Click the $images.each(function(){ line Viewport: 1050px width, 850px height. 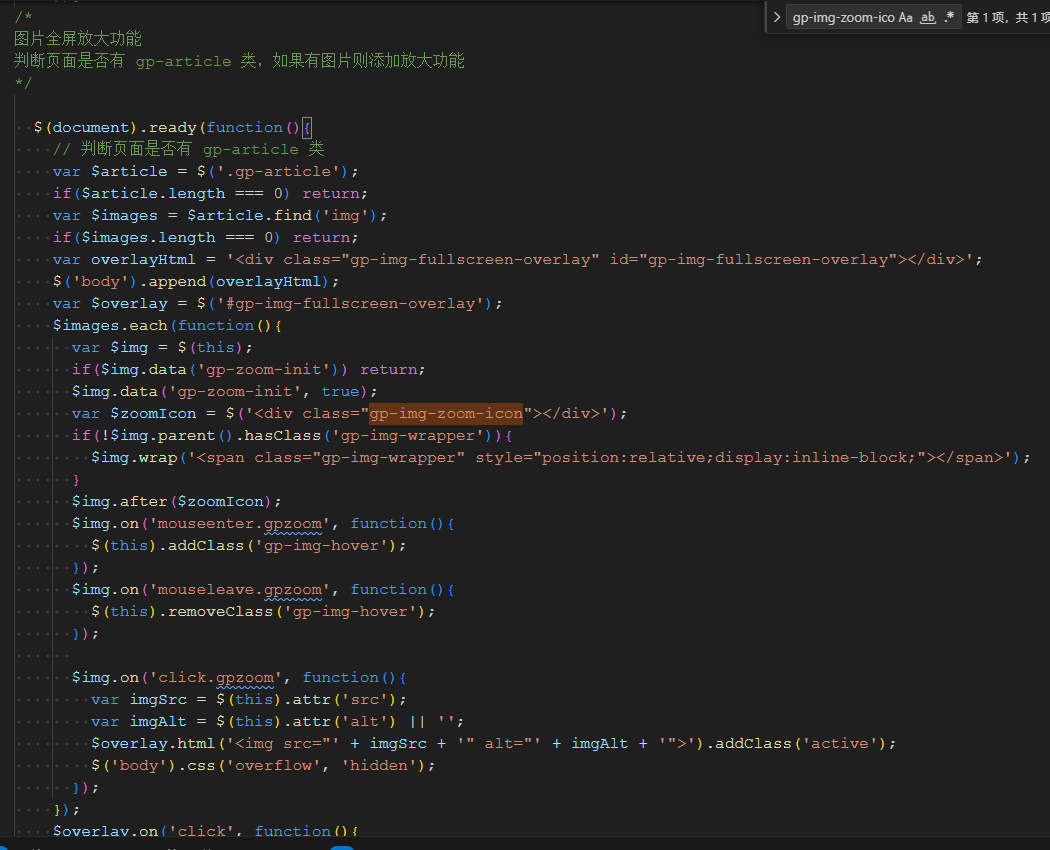tap(167, 326)
